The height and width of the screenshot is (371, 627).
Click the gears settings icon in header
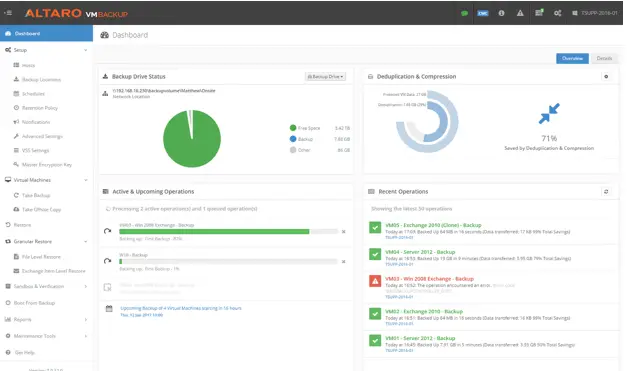557,13
